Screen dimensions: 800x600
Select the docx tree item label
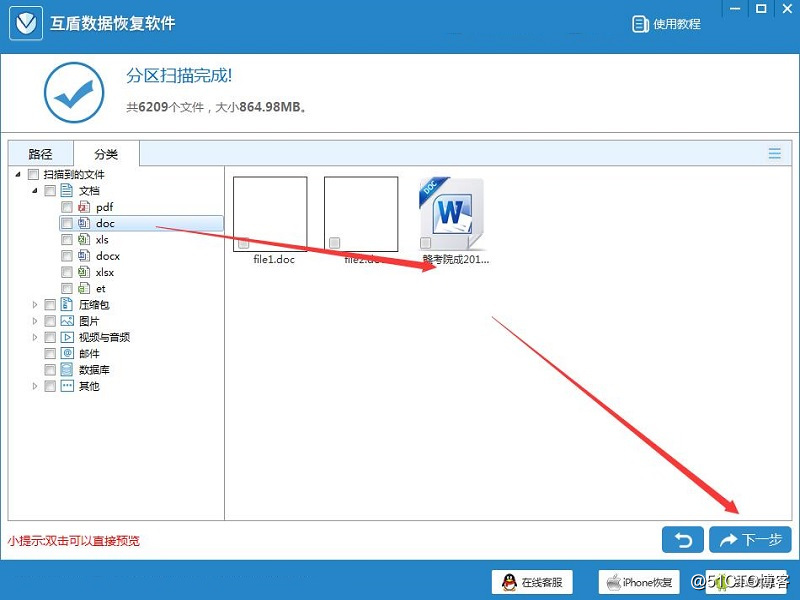(108, 256)
